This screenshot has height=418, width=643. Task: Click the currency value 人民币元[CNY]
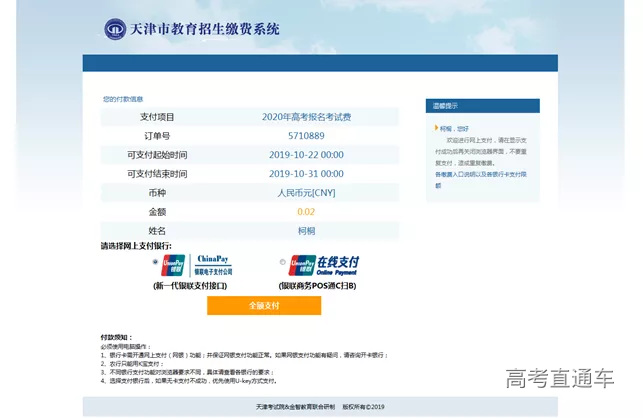click(x=306, y=193)
